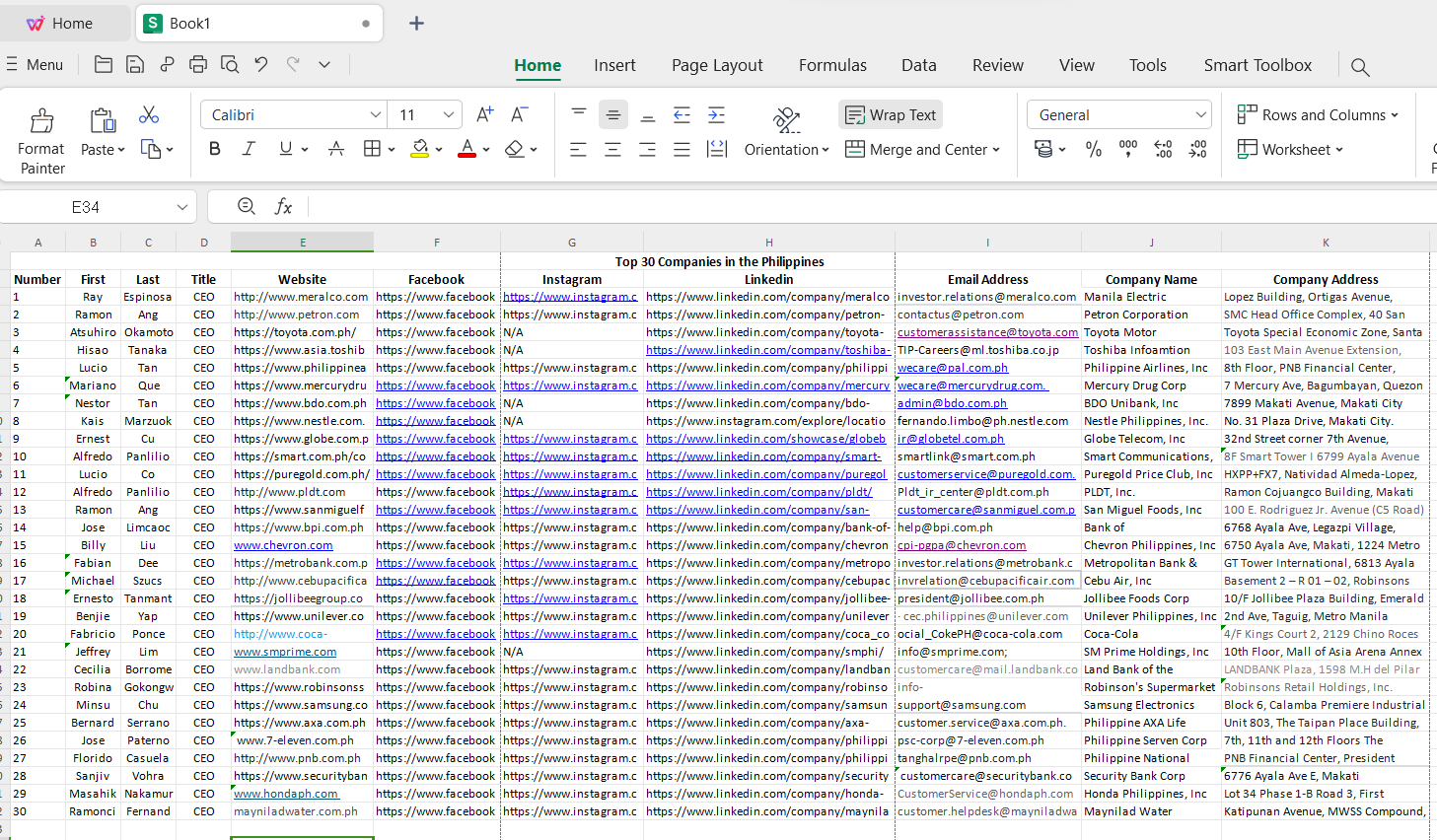
Task: Toggle italic formatting
Action: coord(249,149)
